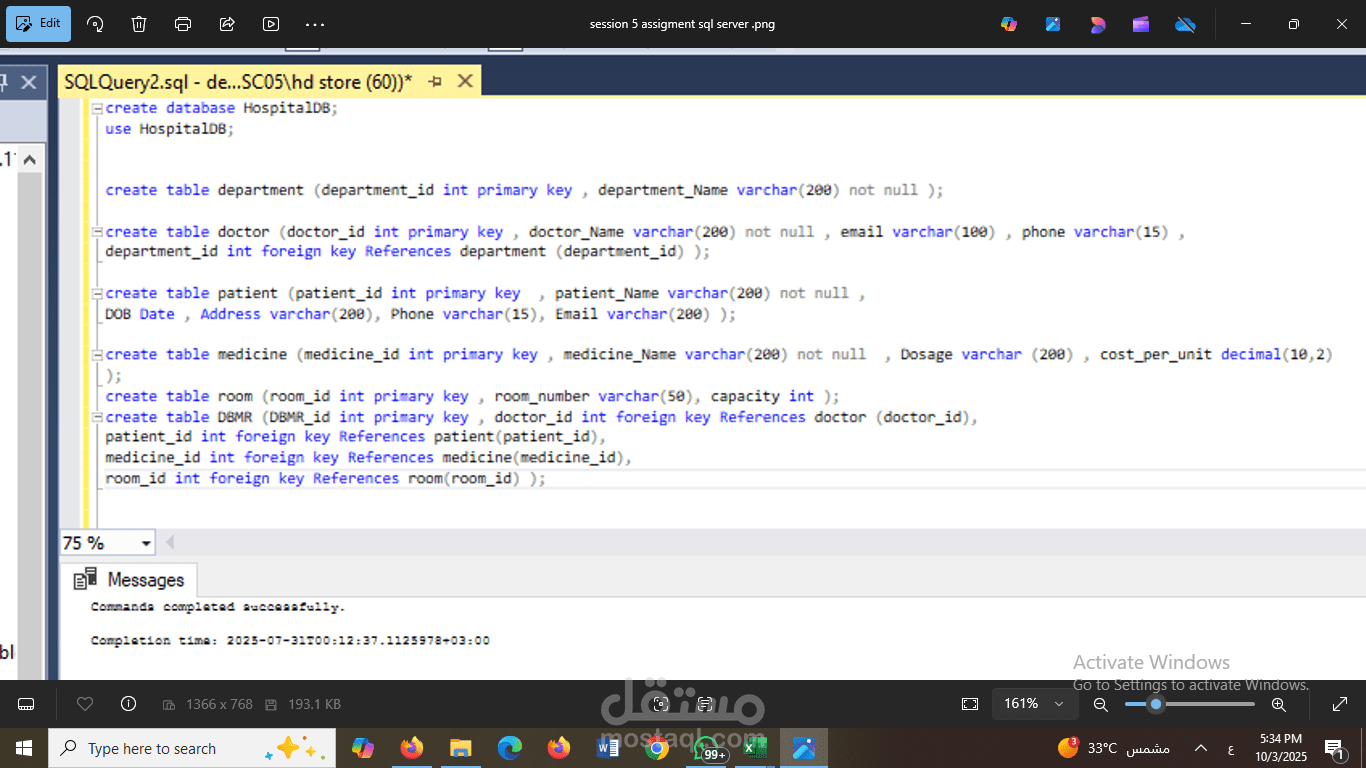The height and width of the screenshot is (768, 1366).
Task: Click the 'use HospitalDB;' code line
Action: [x=169, y=129]
